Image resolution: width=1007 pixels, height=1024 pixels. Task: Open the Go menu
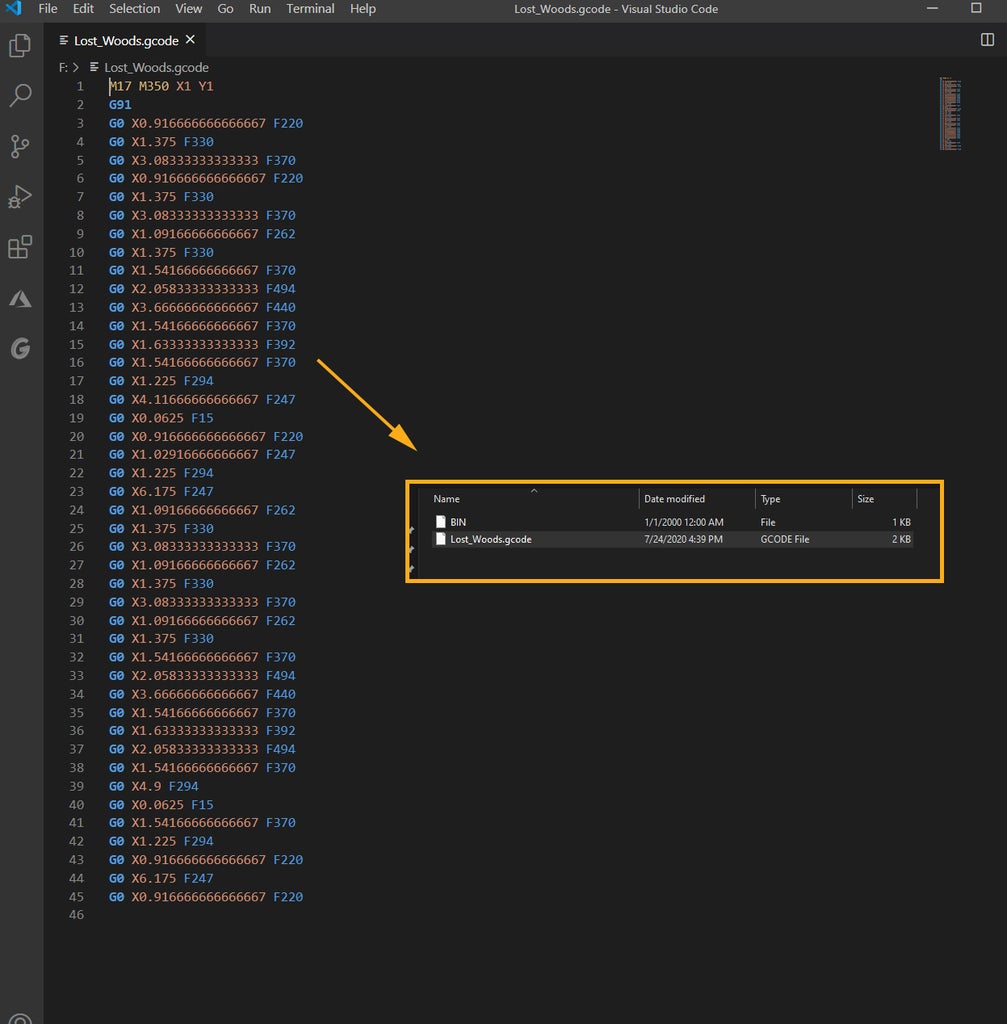[225, 8]
